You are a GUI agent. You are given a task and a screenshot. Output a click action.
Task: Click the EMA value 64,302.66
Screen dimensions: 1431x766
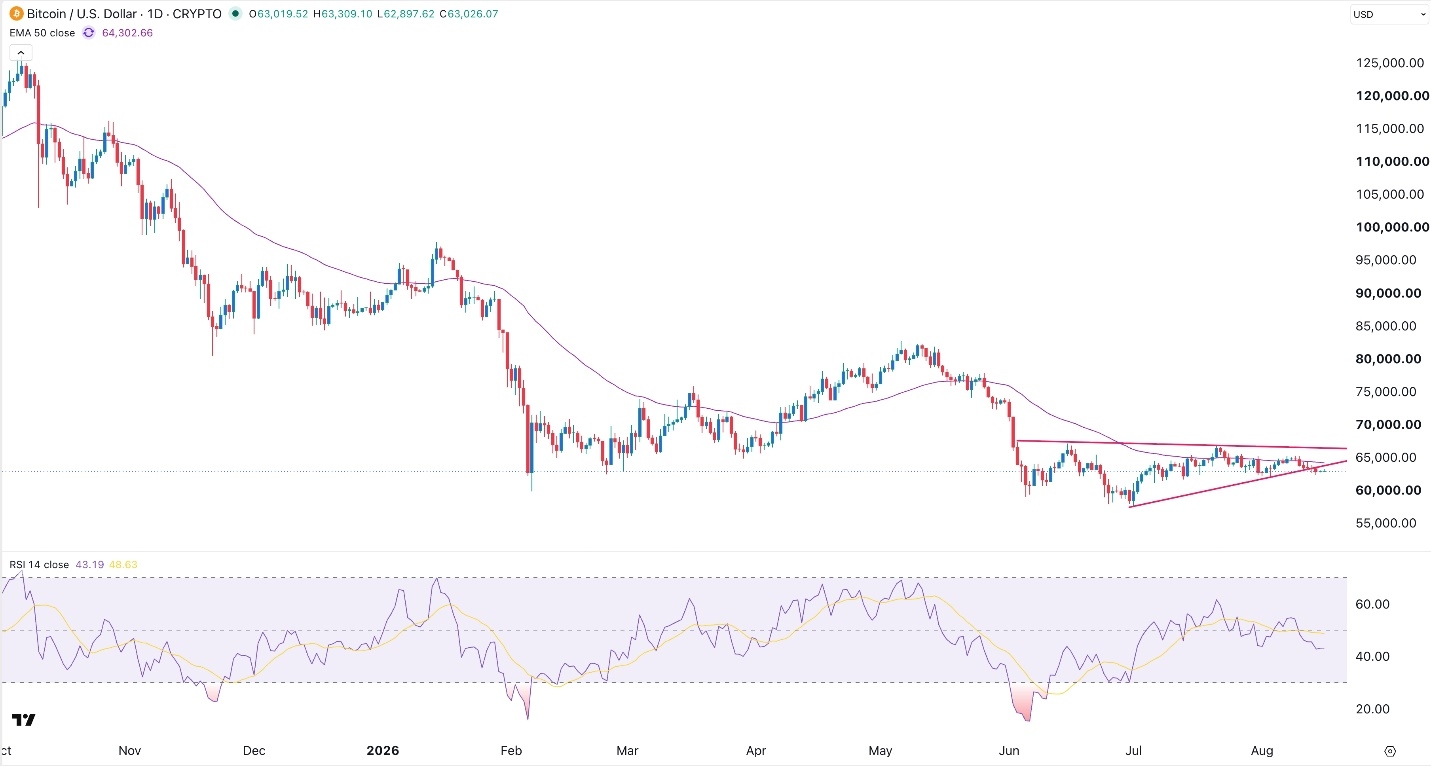tap(127, 32)
